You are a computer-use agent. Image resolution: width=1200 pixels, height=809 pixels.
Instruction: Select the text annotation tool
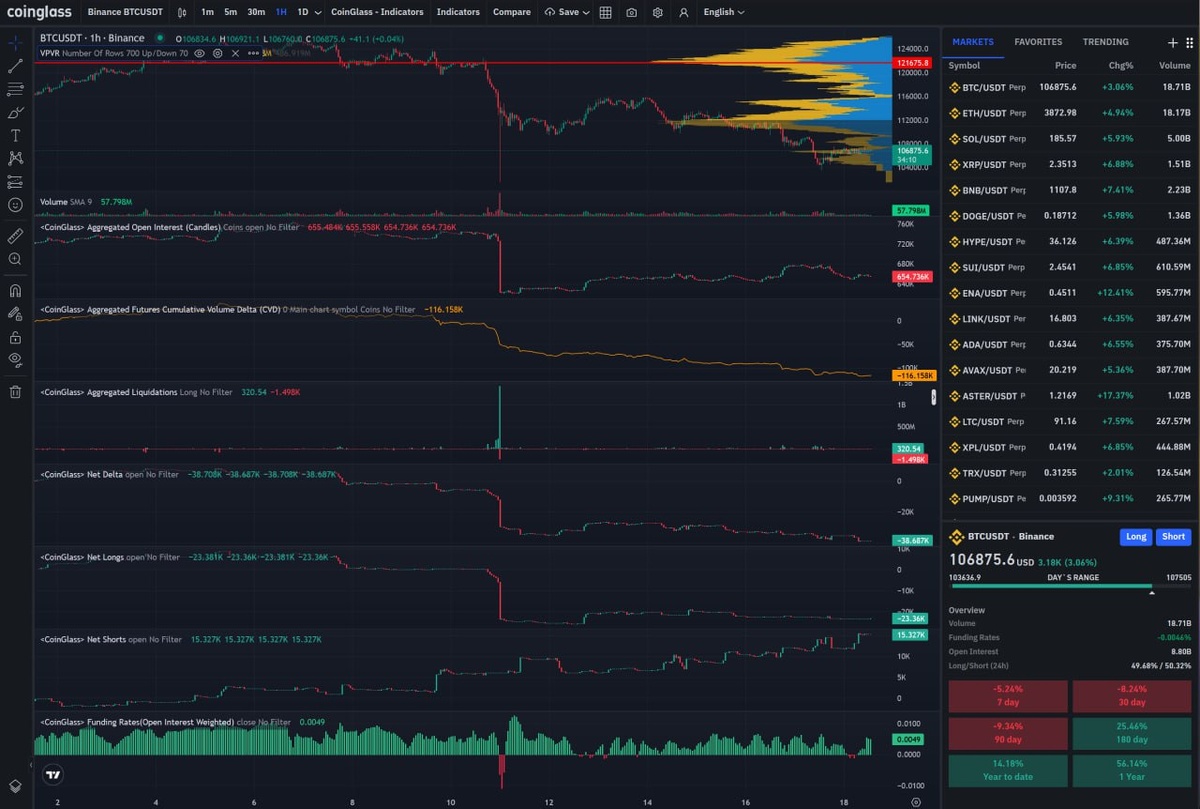(15, 135)
